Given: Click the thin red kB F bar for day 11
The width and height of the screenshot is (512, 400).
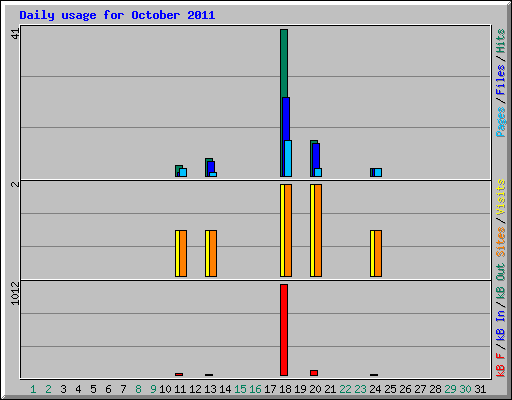Looking at the screenshot, I should tap(179, 374).
